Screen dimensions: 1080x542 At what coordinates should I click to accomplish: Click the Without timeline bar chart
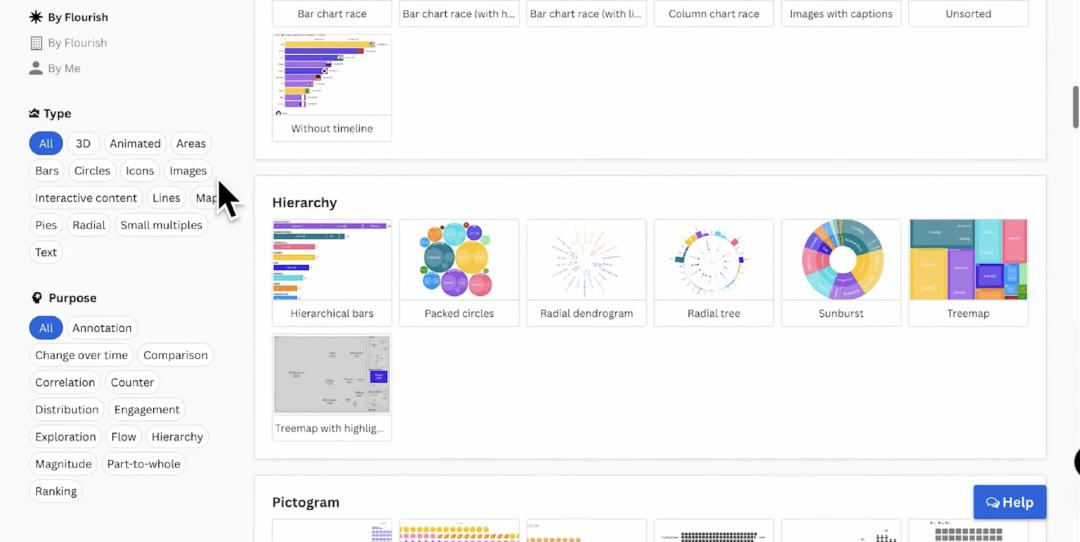pyautogui.click(x=332, y=87)
